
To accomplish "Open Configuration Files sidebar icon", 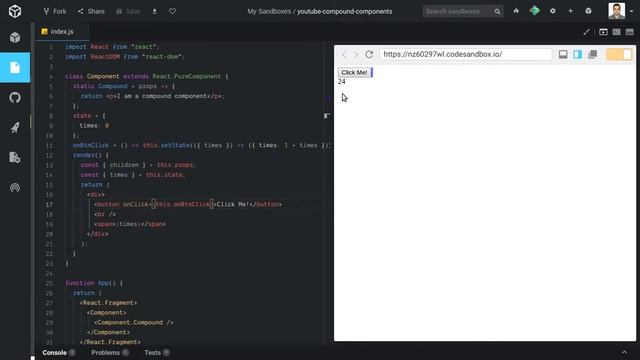I will tap(15, 158).
